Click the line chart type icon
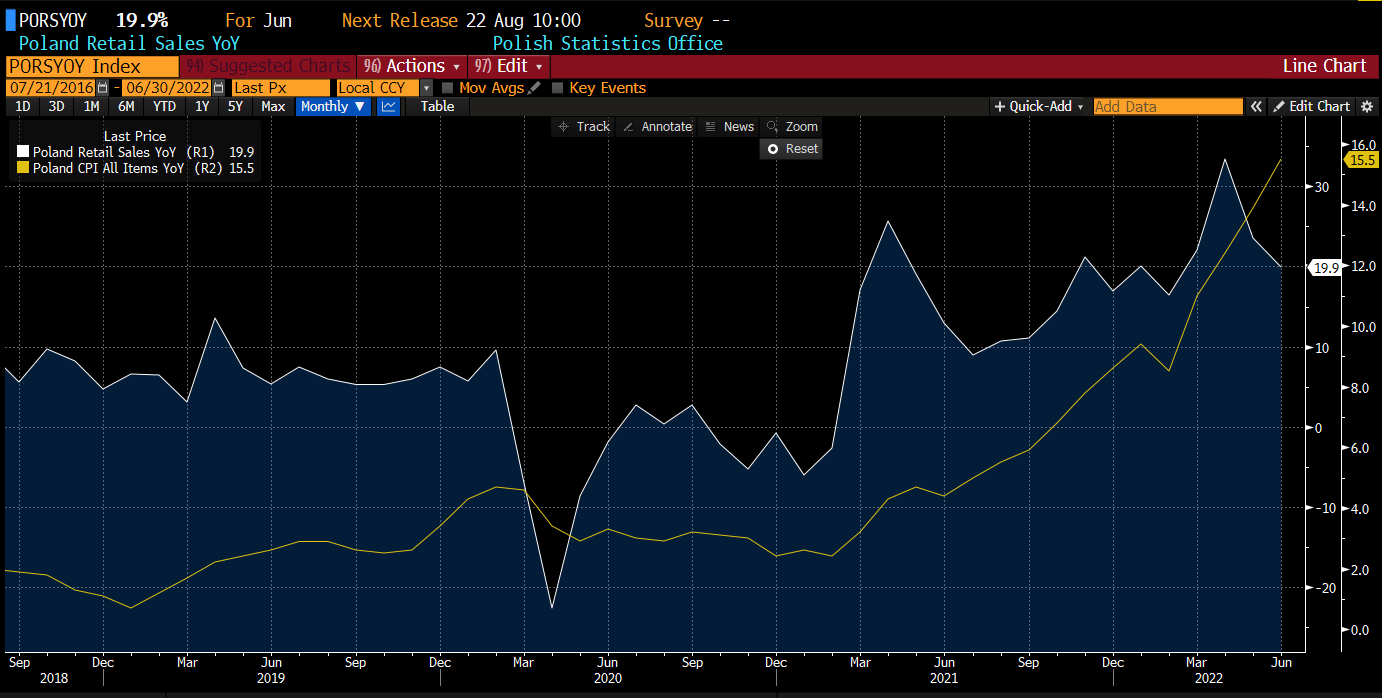This screenshot has width=1382, height=698. coord(389,106)
